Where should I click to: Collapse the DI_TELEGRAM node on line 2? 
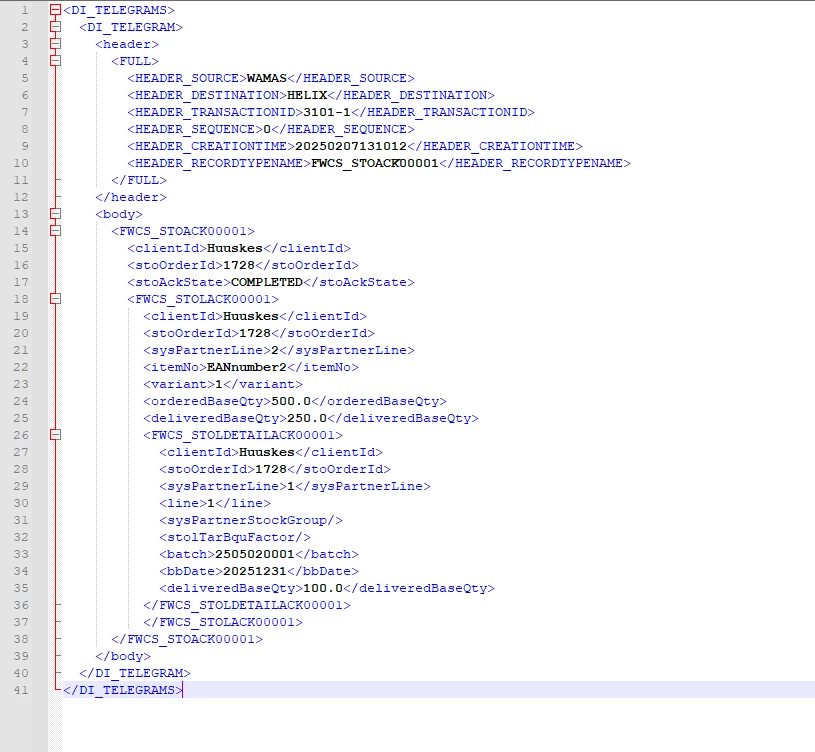(x=55, y=27)
